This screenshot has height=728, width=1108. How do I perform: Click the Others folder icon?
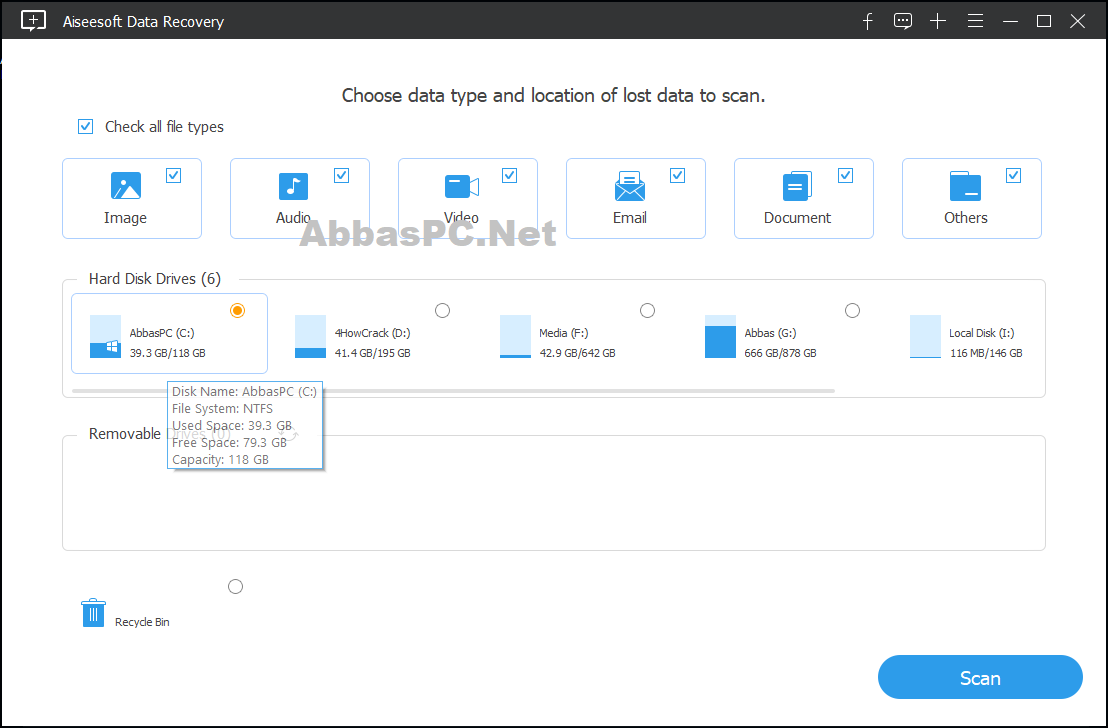click(x=965, y=186)
